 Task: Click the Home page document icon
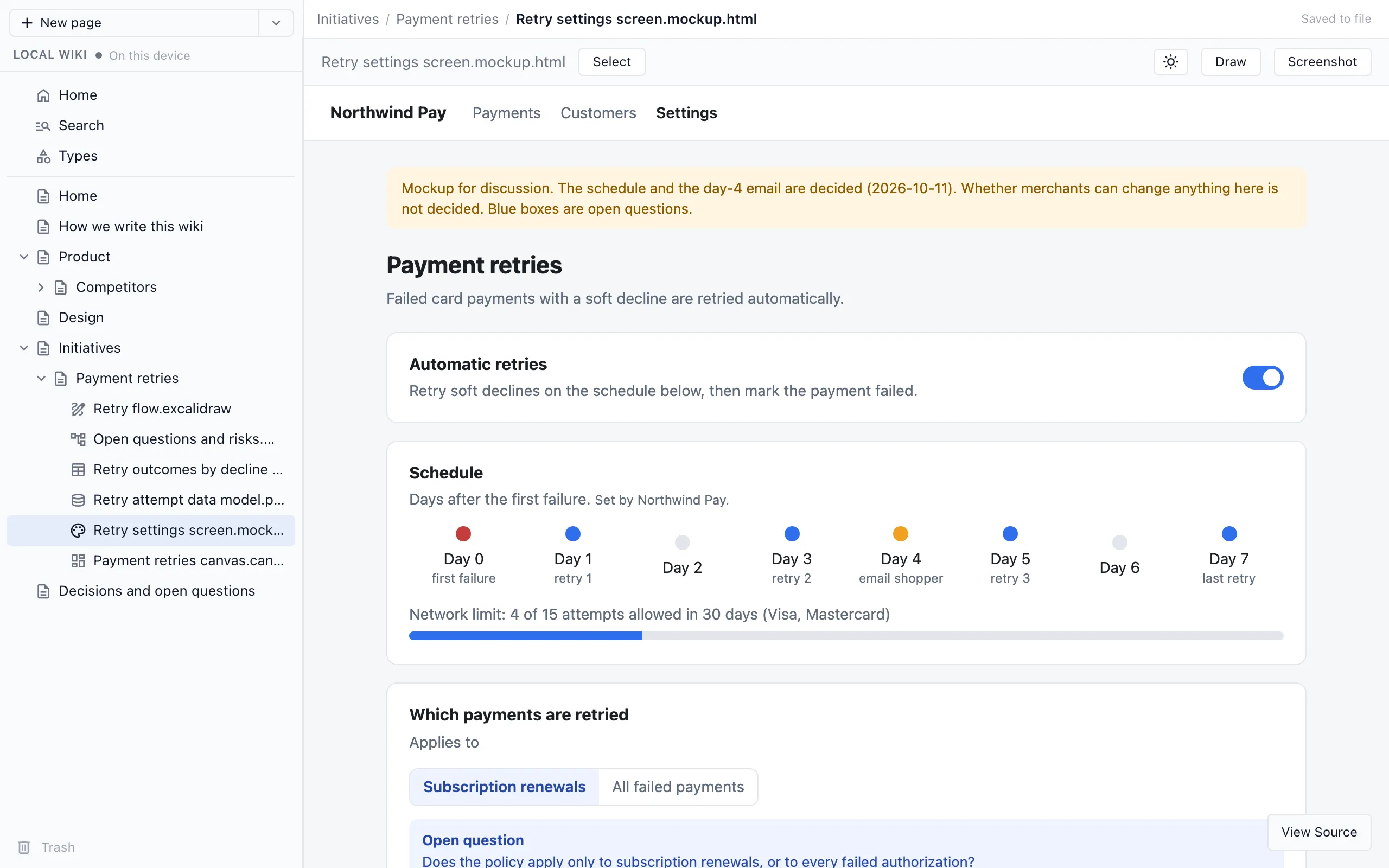43,196
